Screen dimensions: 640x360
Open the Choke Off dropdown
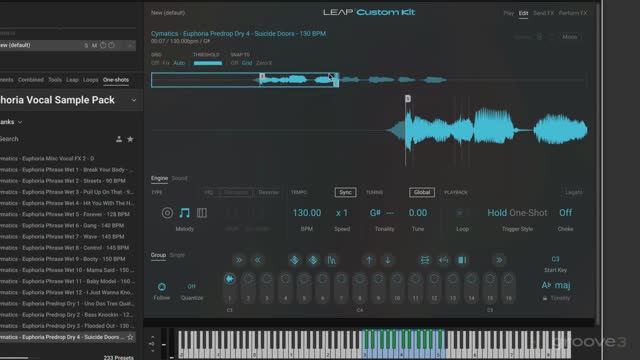(565, 213)
